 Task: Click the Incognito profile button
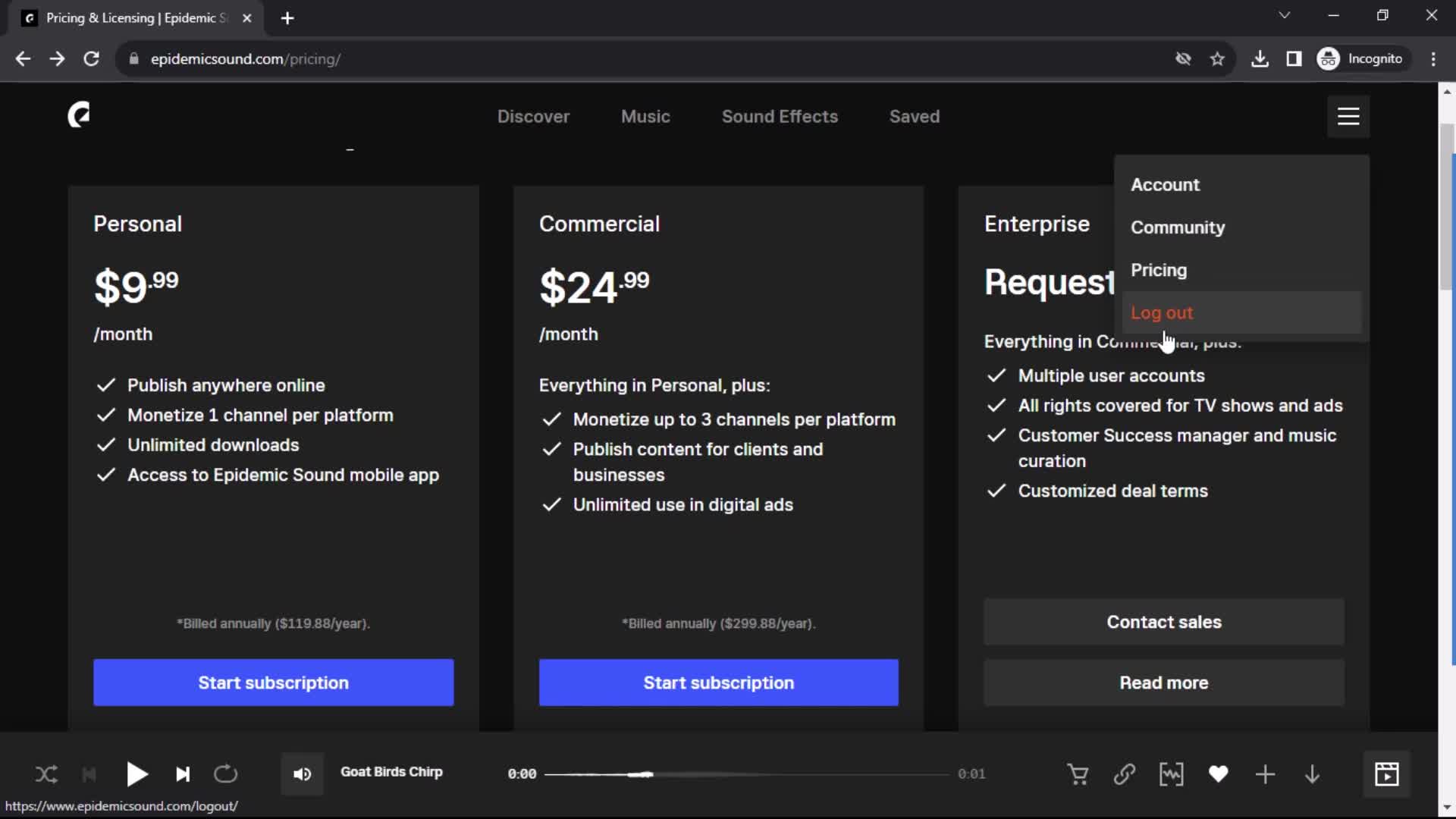tap(1361, 59)
